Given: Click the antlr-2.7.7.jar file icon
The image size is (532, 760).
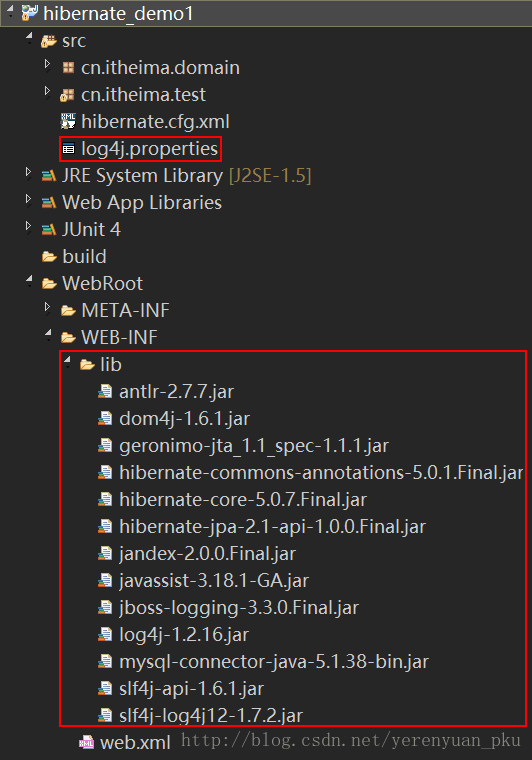Looking at the screenshot, I should pos(105,391).
